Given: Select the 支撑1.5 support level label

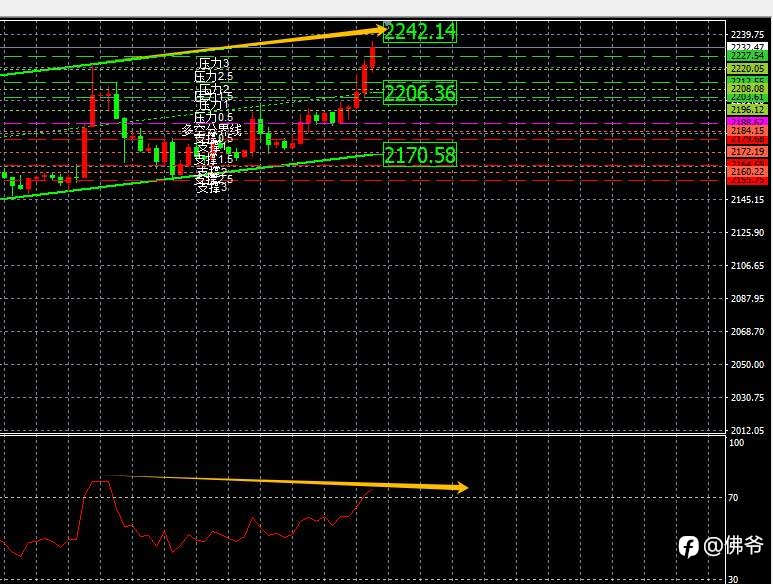Looking at the screenshot, I should [x=213, y=159].
